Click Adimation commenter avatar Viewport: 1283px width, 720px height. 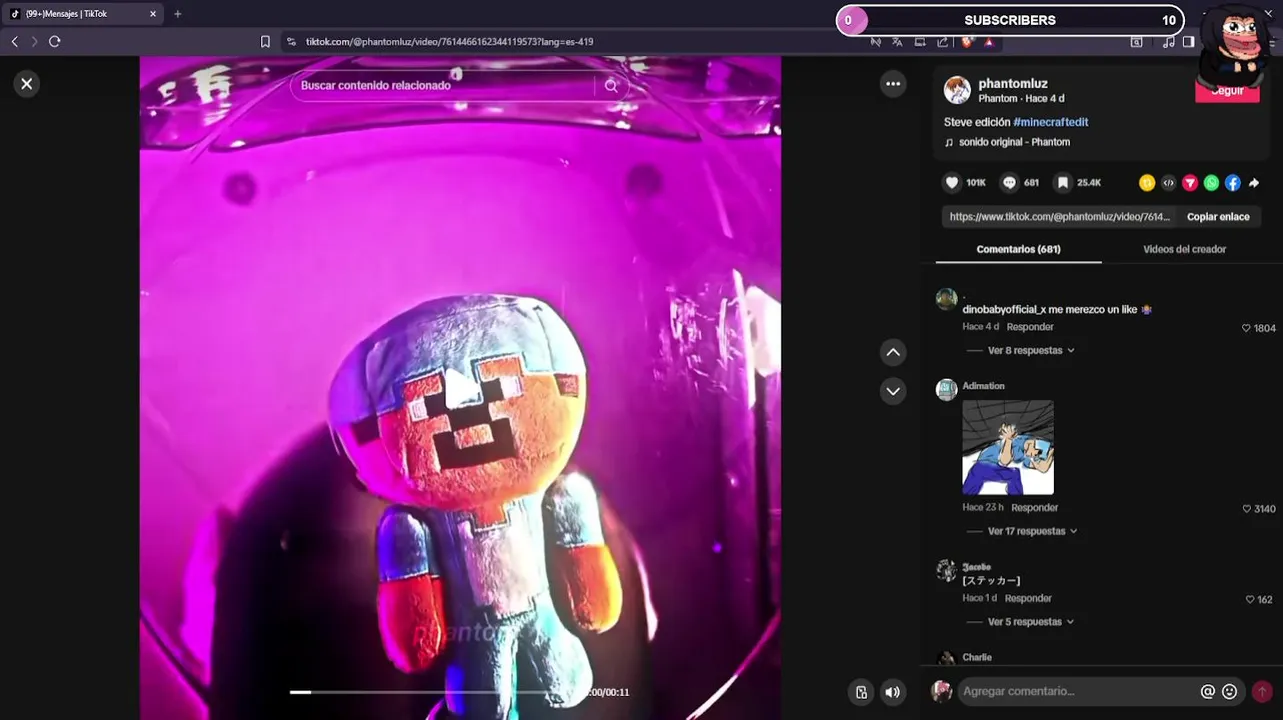tap(946, 389)
